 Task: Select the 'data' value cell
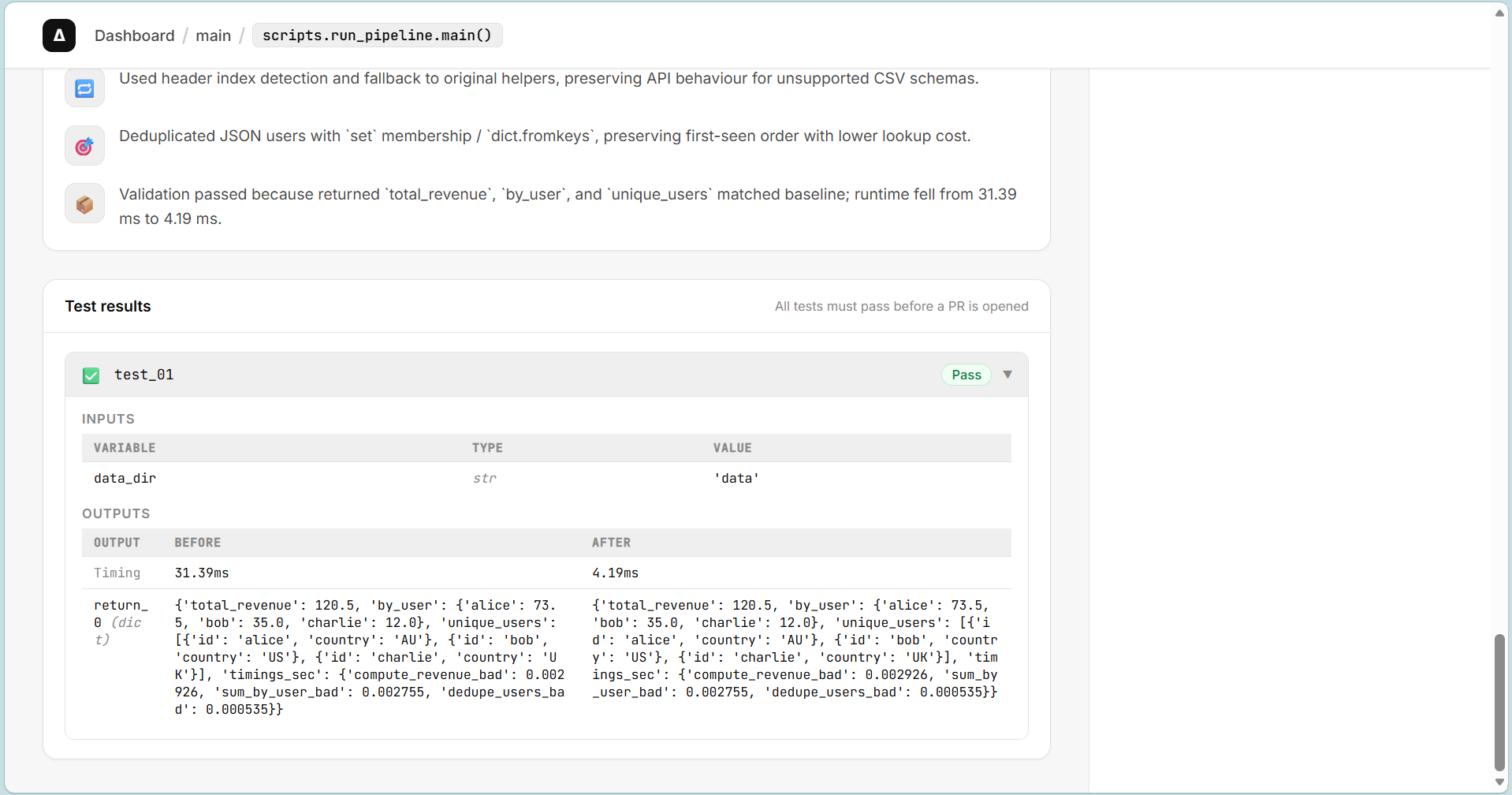[736, 478]
